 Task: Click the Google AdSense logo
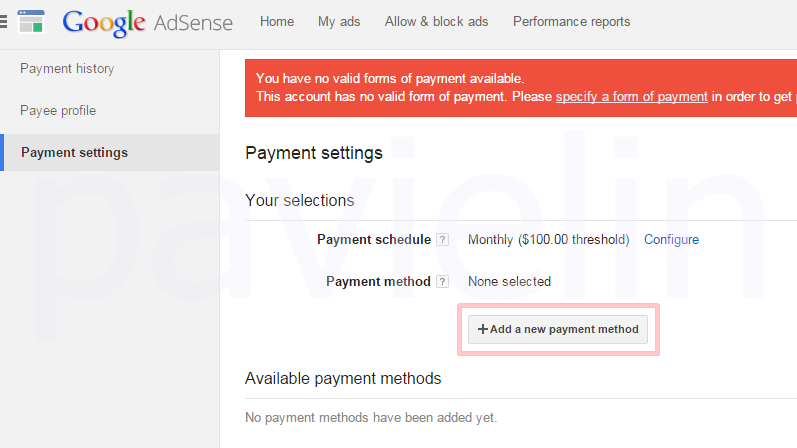147,23
